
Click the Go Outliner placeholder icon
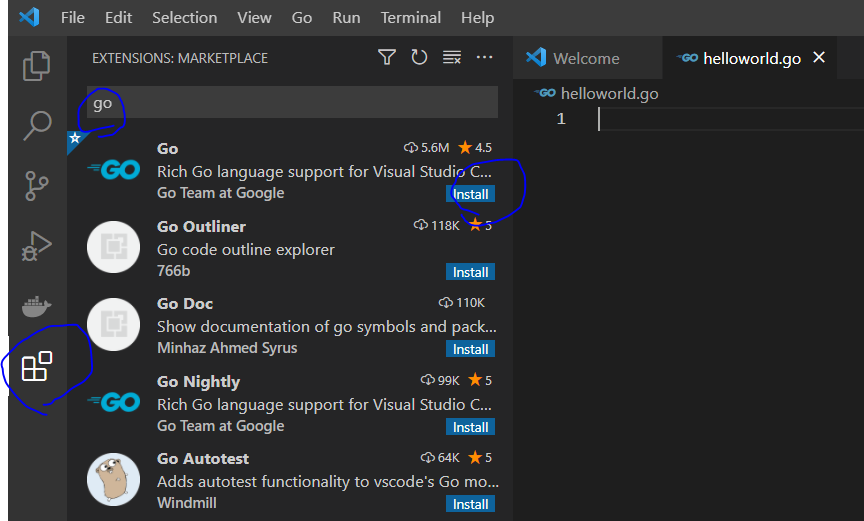114,247
